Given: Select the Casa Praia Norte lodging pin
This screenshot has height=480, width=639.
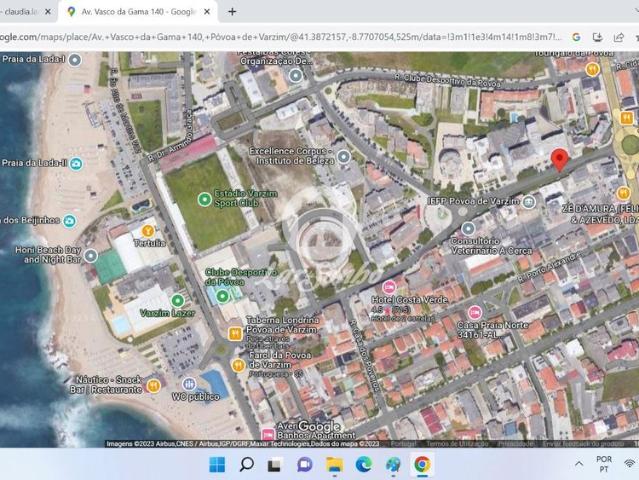Looking at the screenshot, I should coord(475,313).
